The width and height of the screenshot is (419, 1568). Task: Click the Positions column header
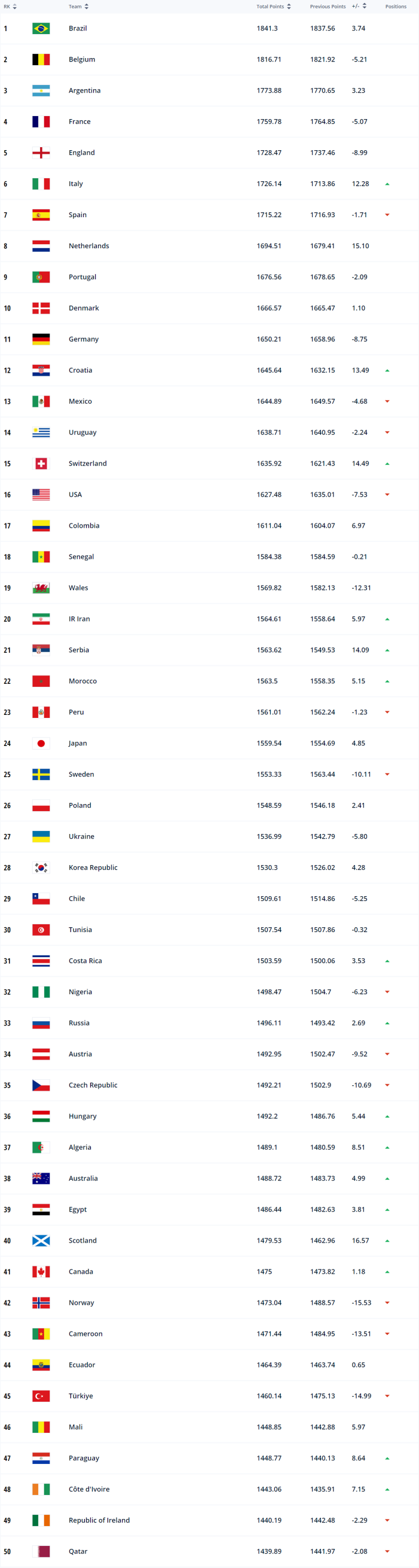pos(396,6)
